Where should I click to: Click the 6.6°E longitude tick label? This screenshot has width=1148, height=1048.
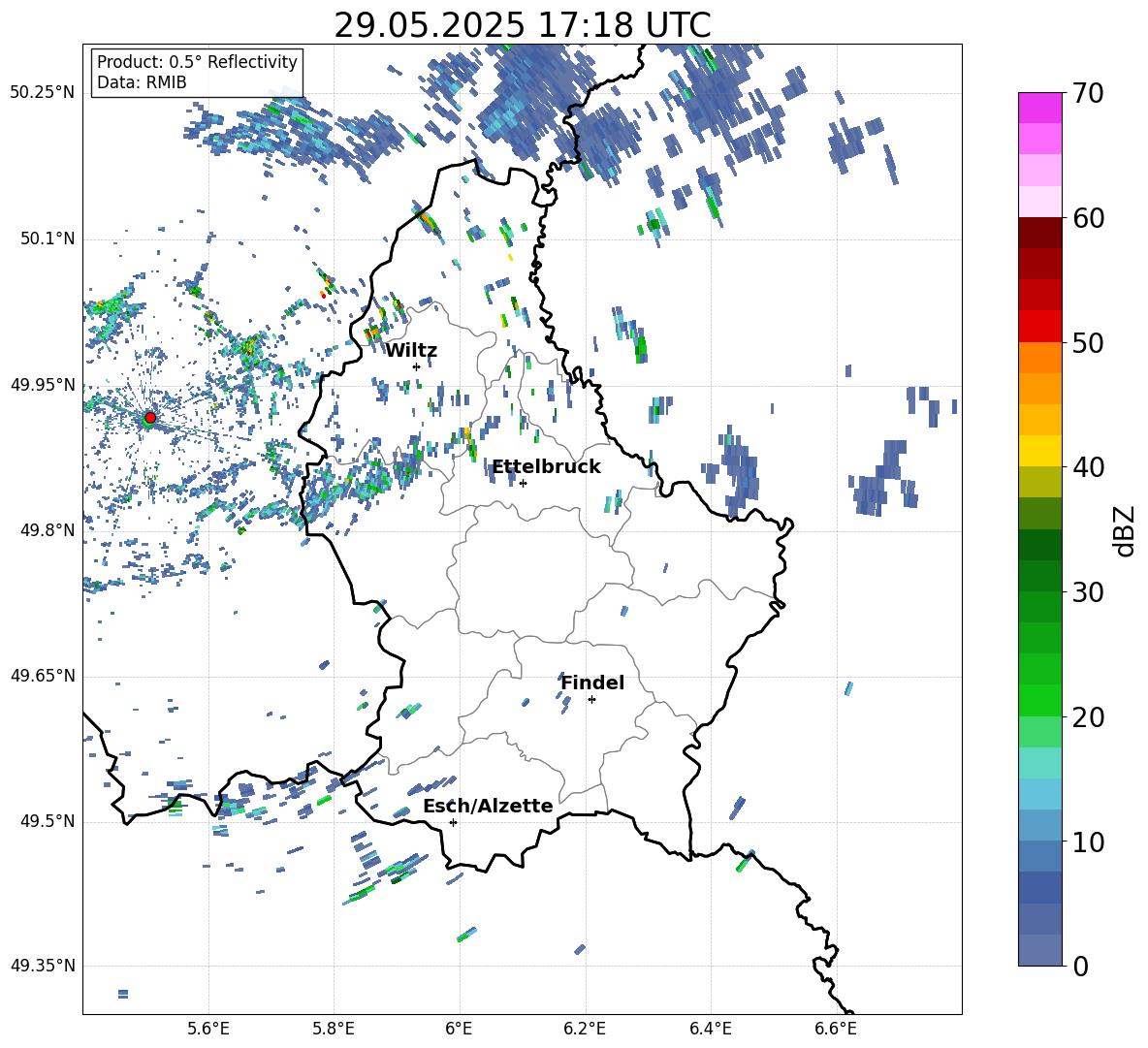836,1029
